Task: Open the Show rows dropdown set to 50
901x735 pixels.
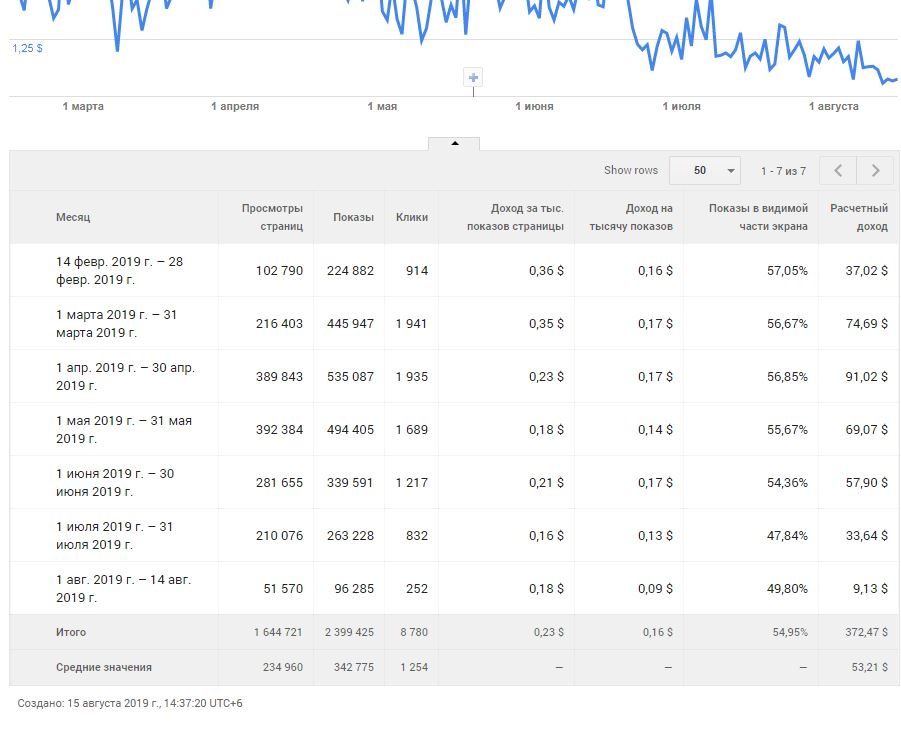Action: 704,171
